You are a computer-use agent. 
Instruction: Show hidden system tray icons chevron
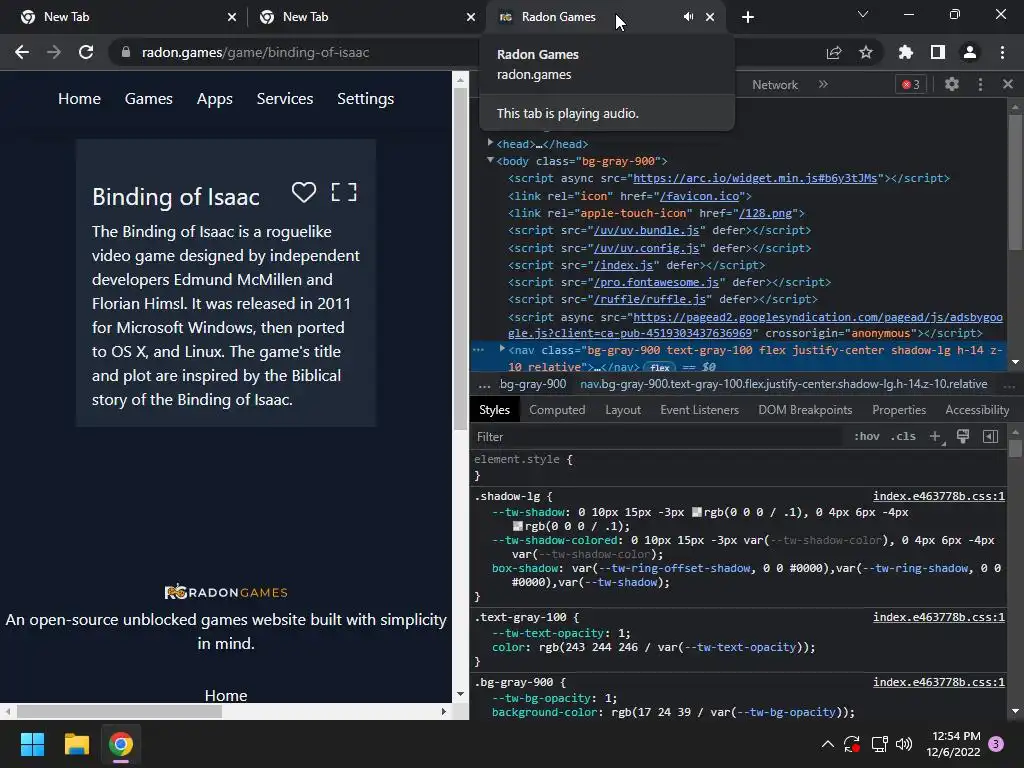click(827, 743)
